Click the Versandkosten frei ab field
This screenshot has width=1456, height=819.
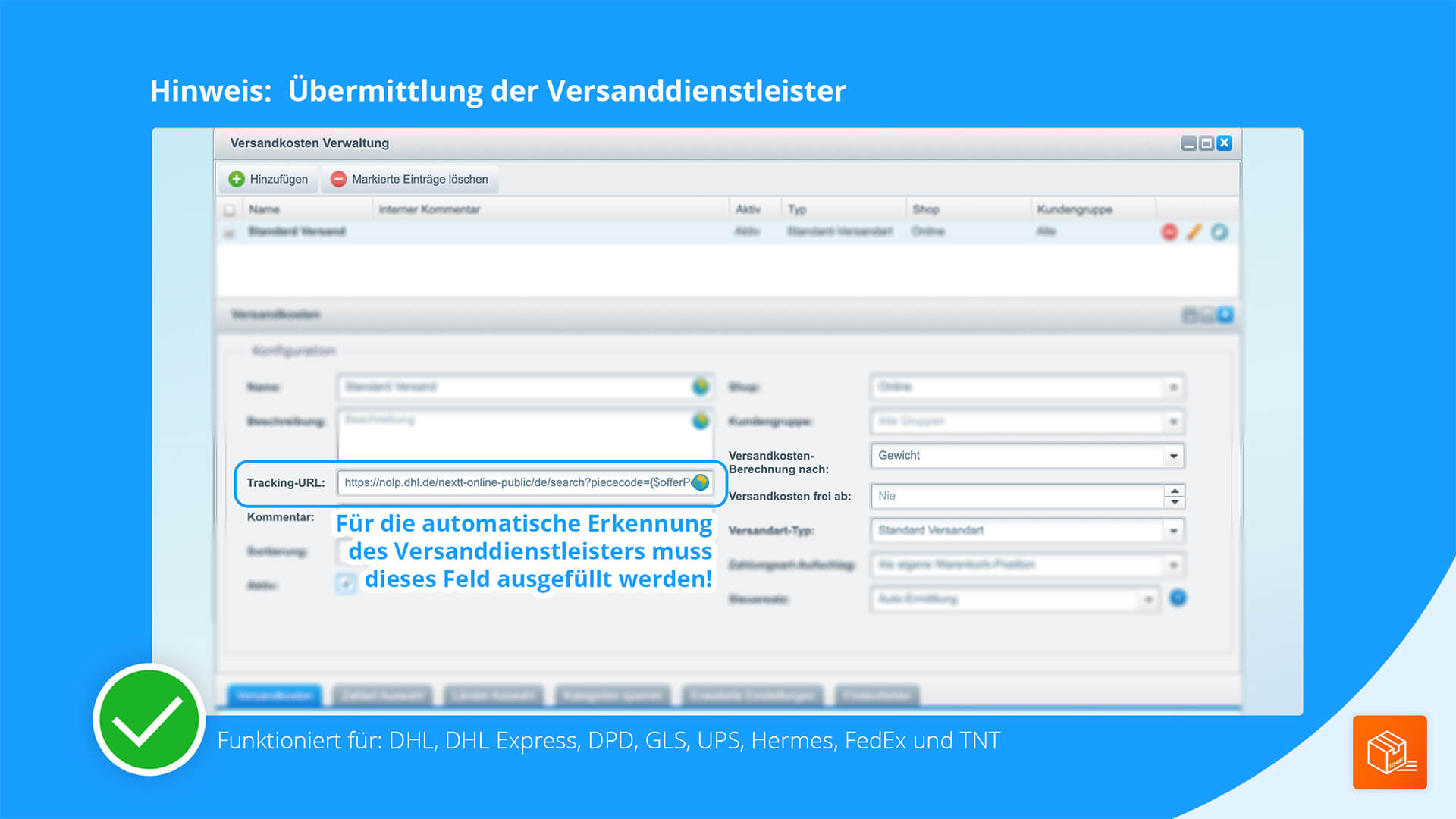1018,496
